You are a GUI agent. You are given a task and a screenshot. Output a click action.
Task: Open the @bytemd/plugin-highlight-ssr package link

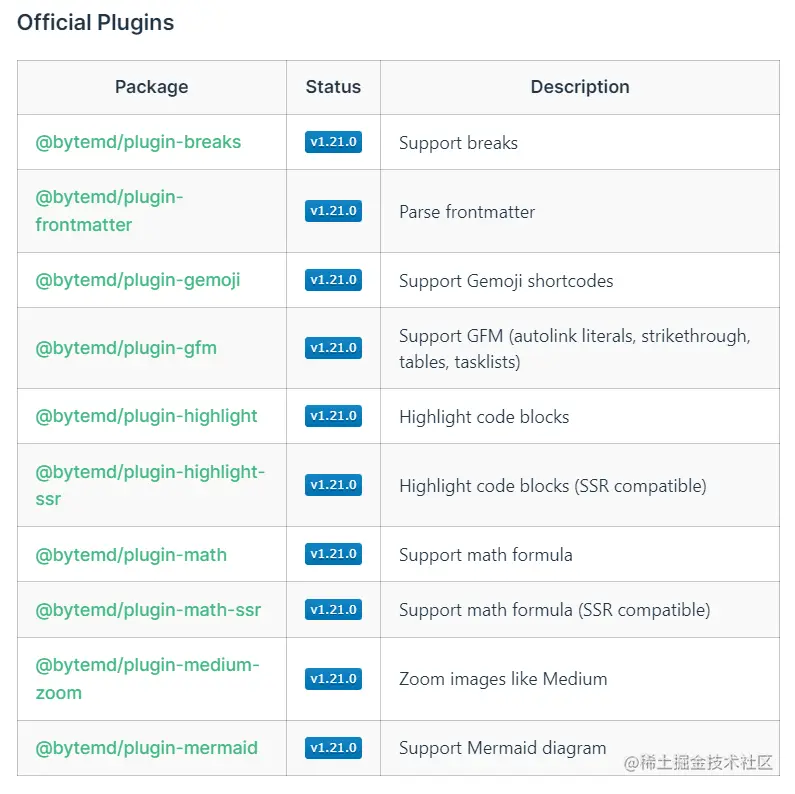150,472
